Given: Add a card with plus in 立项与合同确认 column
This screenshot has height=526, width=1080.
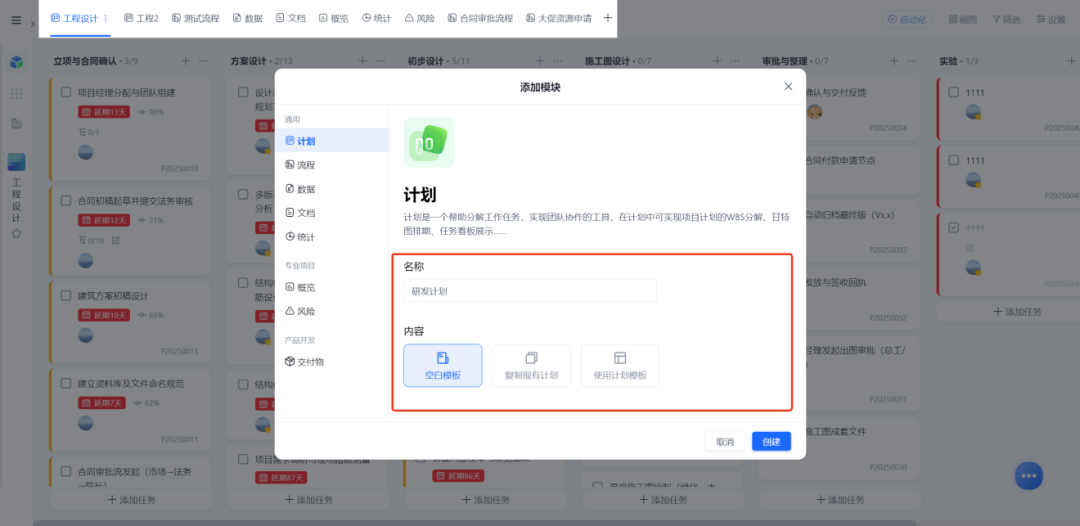Looking at the screenshot, I should pyautogui.click(x=185, y=61).
